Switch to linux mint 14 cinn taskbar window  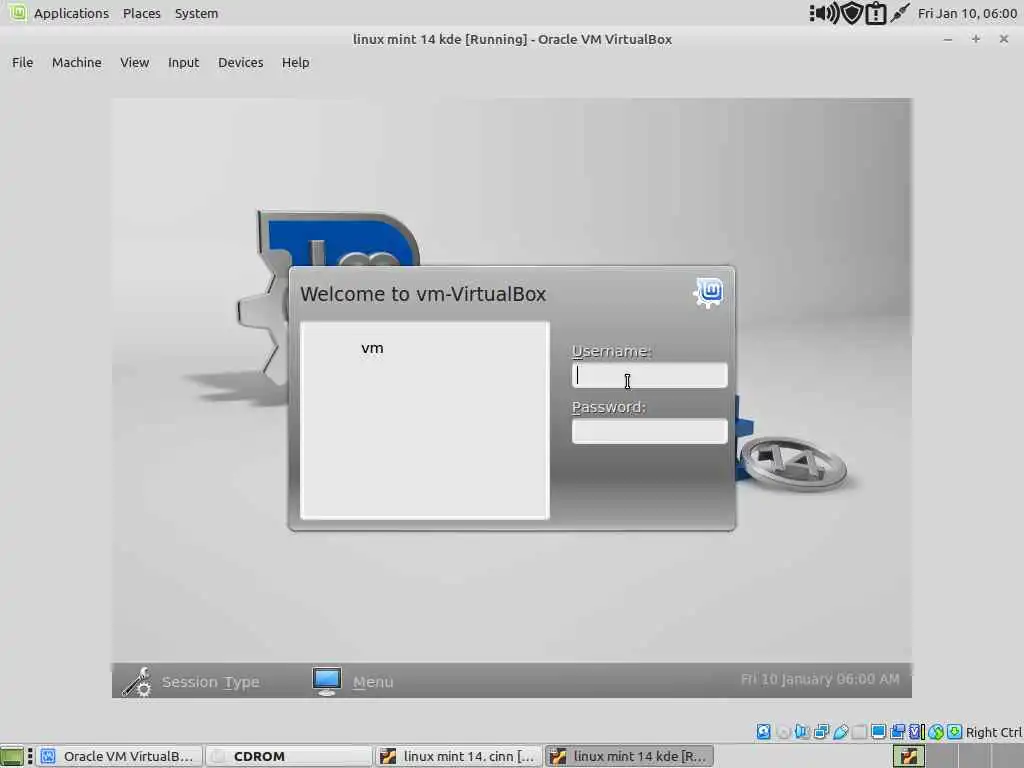click(460, 756)
